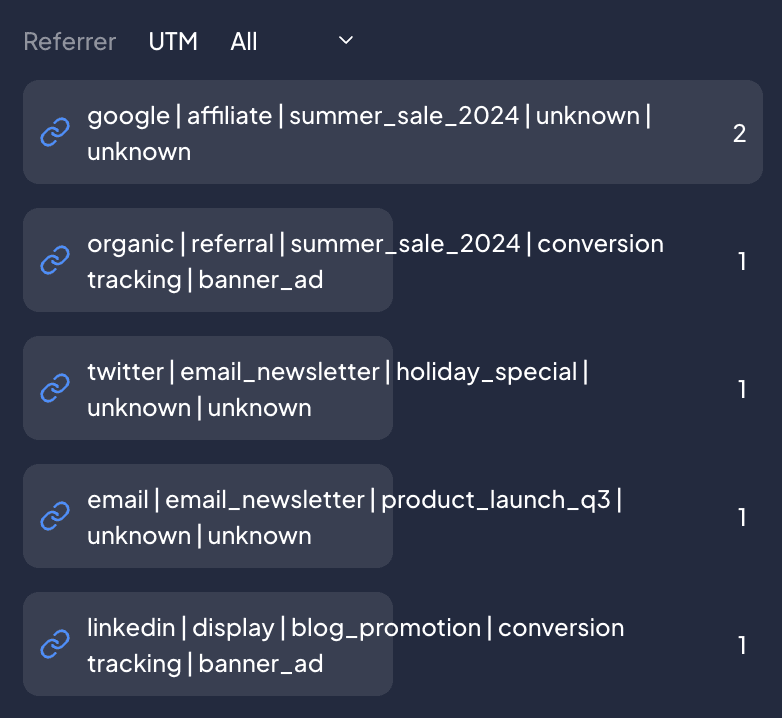Click the count 1 on linkedin row
Image resolution: width=782 pixels, height=718 pixels.
point(742,645)
